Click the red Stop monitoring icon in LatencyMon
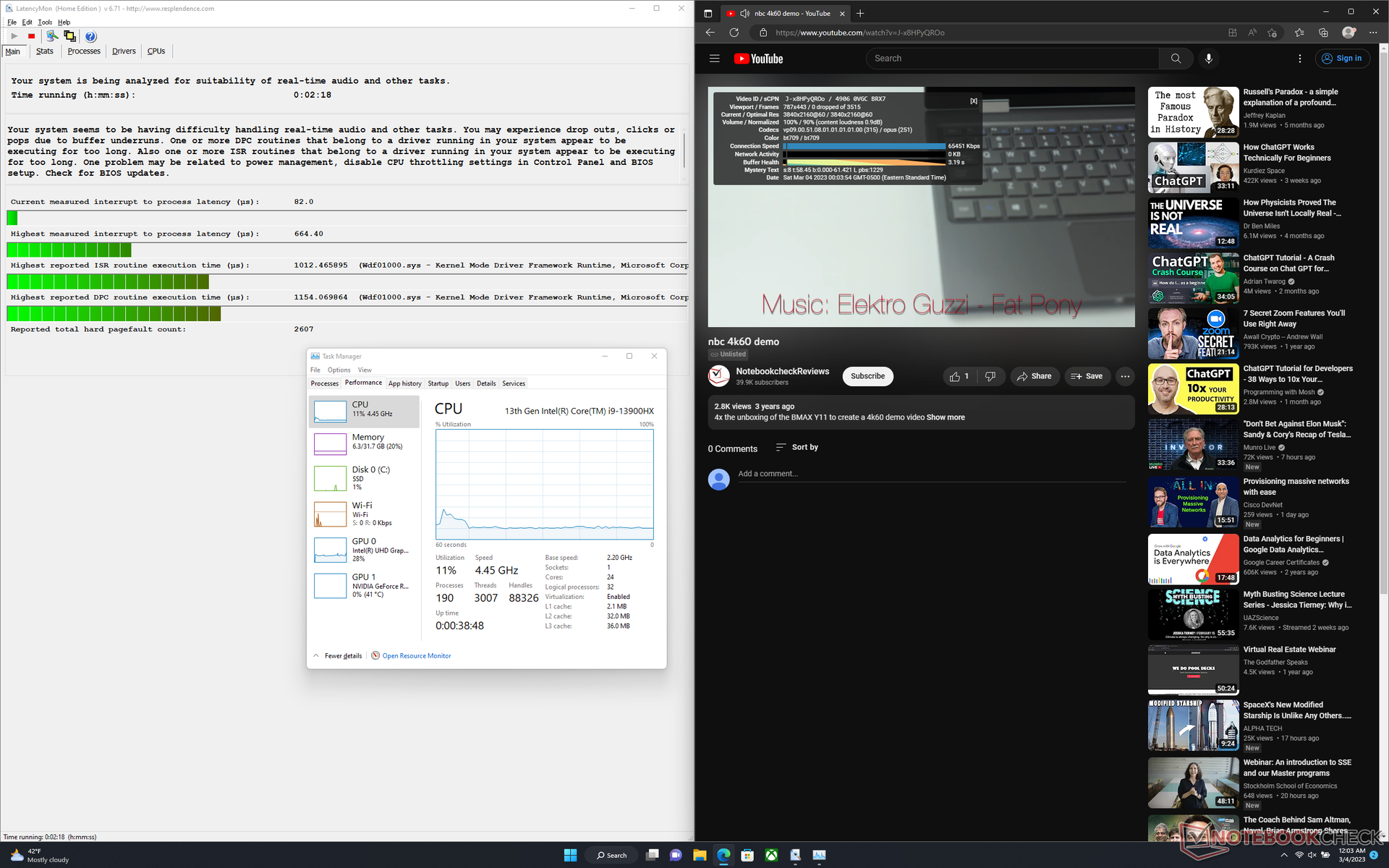Viewport: 1389px width, 868px height. (x=31, y=36)
